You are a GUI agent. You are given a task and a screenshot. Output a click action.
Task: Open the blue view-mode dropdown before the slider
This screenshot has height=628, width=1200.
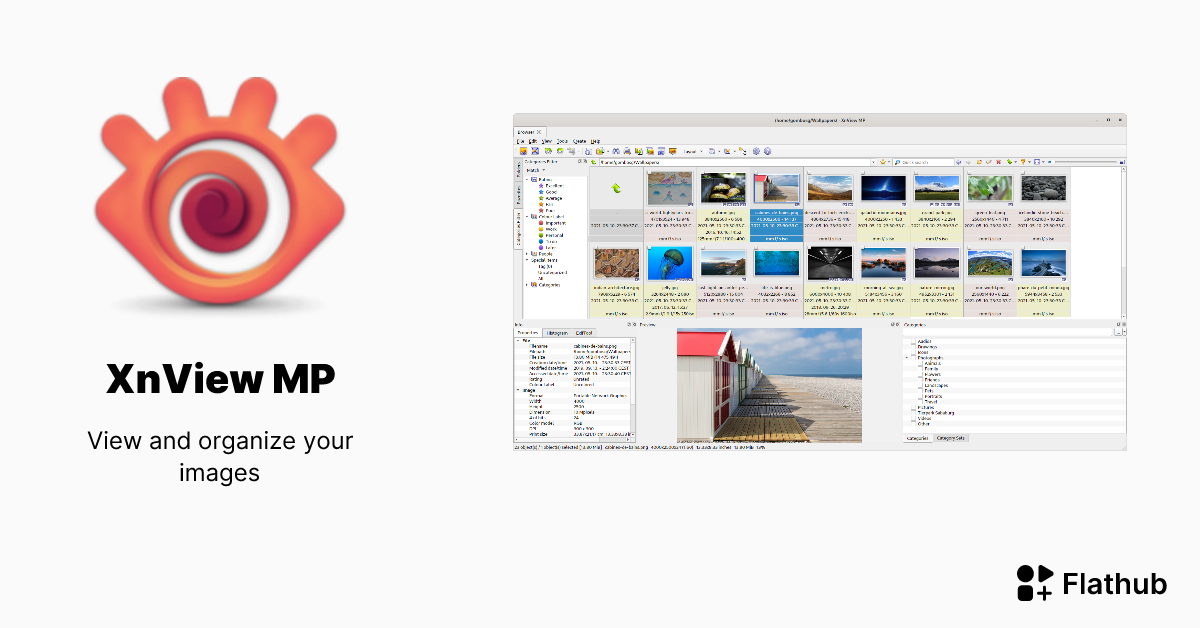pos(1039,162)
